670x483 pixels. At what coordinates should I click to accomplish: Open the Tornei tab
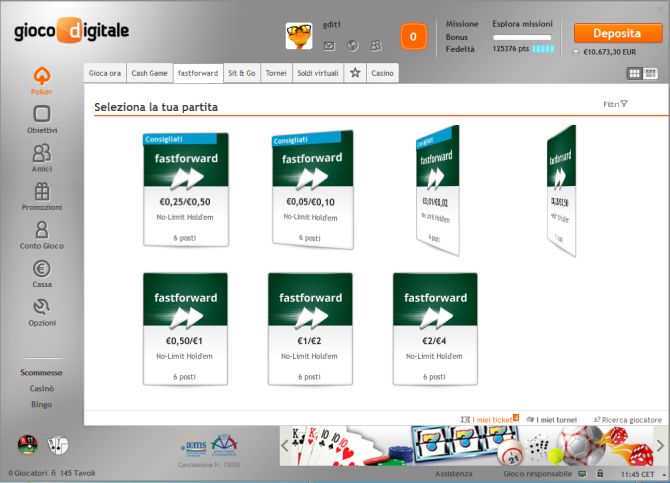(276, 73)
